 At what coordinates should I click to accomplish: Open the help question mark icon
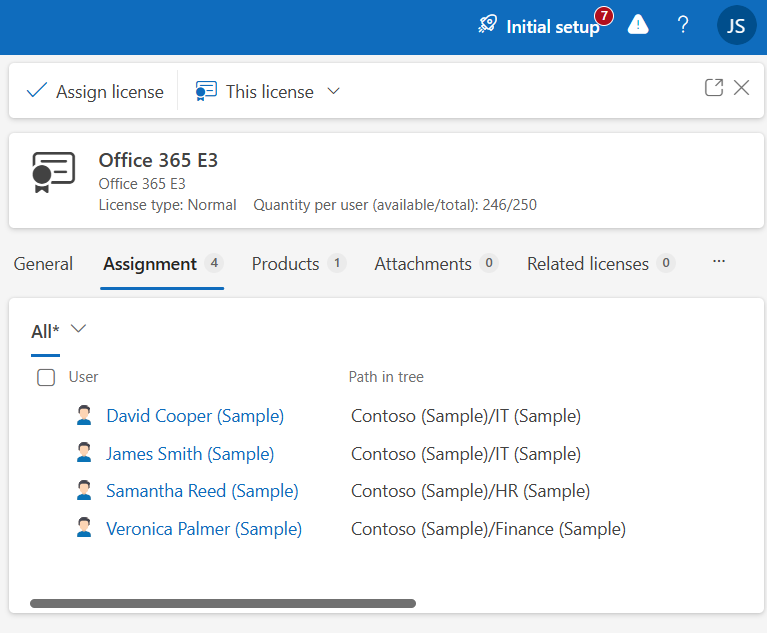click(683, 24)
